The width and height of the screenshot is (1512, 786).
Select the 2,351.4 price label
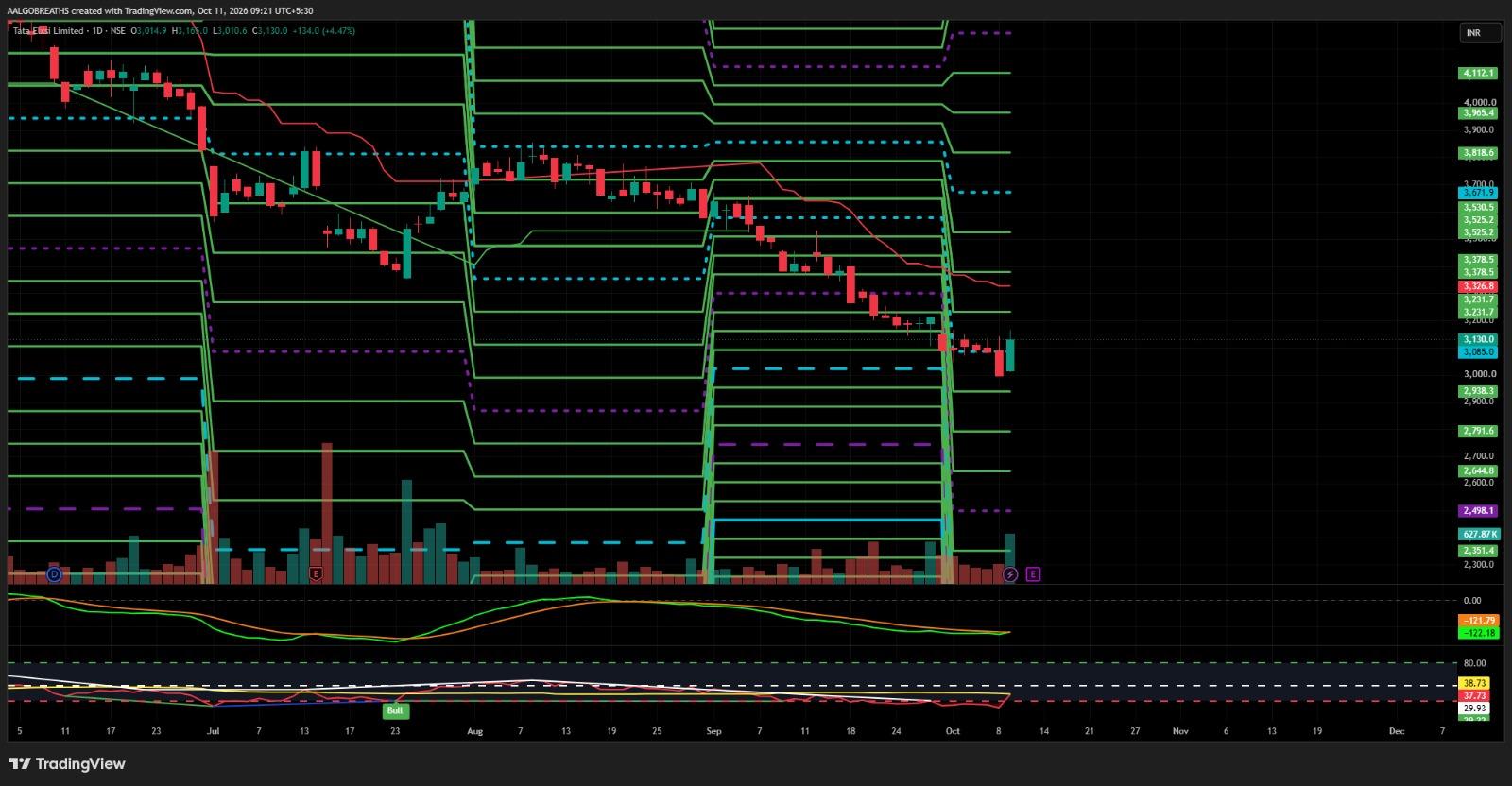pyautogui.click(x=1479, y=550)
